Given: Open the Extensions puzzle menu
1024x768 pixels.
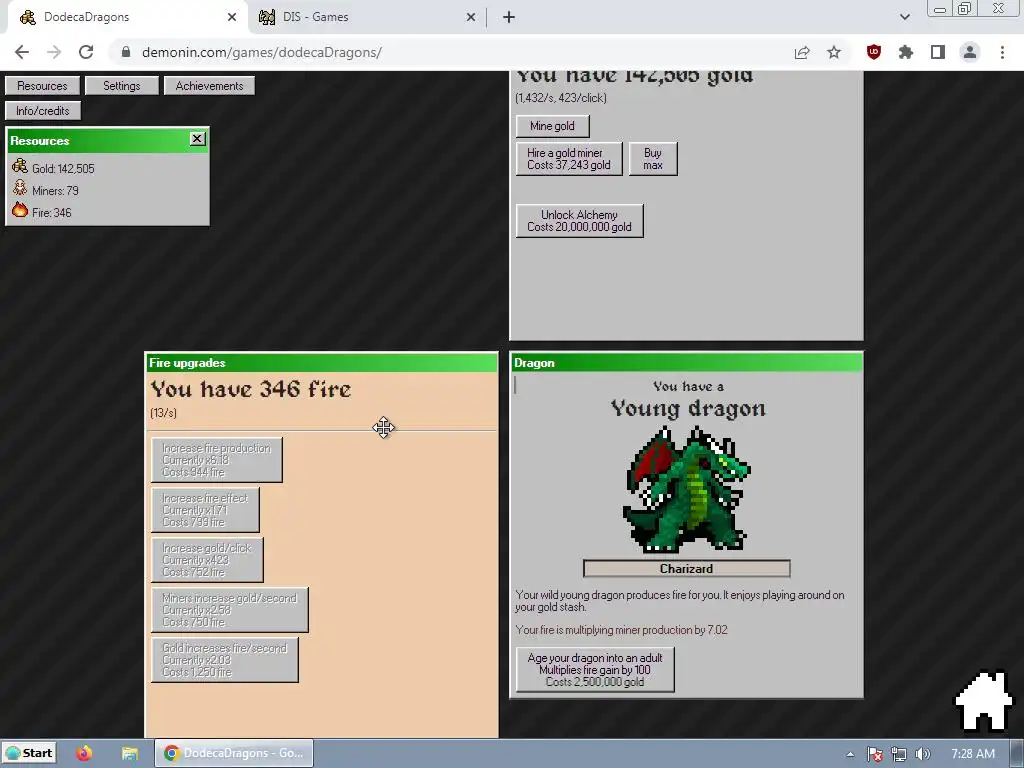Looking at the screenshot, I should point(906,52).
